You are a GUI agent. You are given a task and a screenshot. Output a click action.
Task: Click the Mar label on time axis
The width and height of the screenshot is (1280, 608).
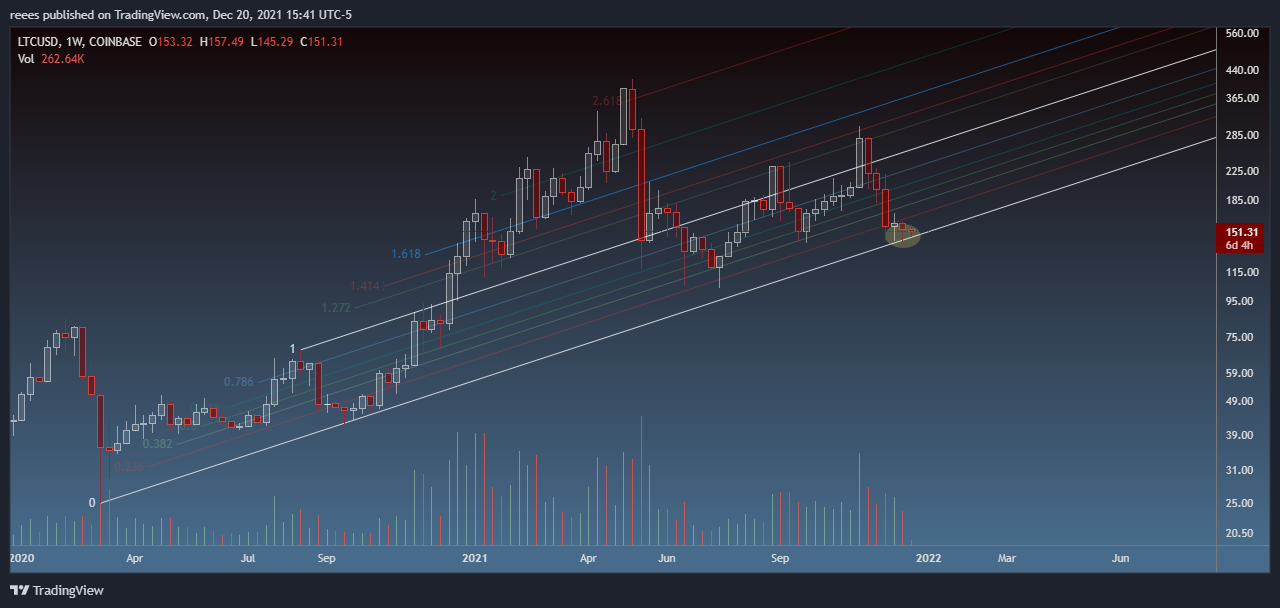pyautogui.click(x=1007, y=558)
